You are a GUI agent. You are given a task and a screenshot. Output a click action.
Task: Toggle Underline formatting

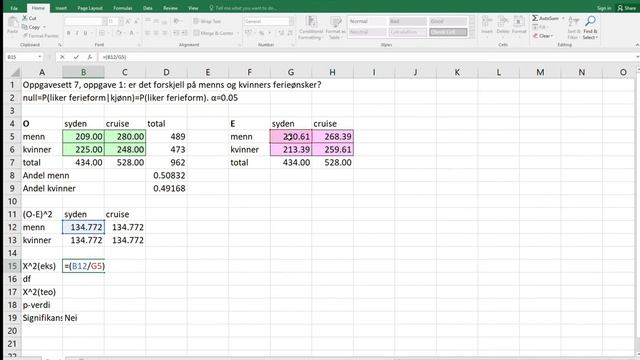coord(85,33)
